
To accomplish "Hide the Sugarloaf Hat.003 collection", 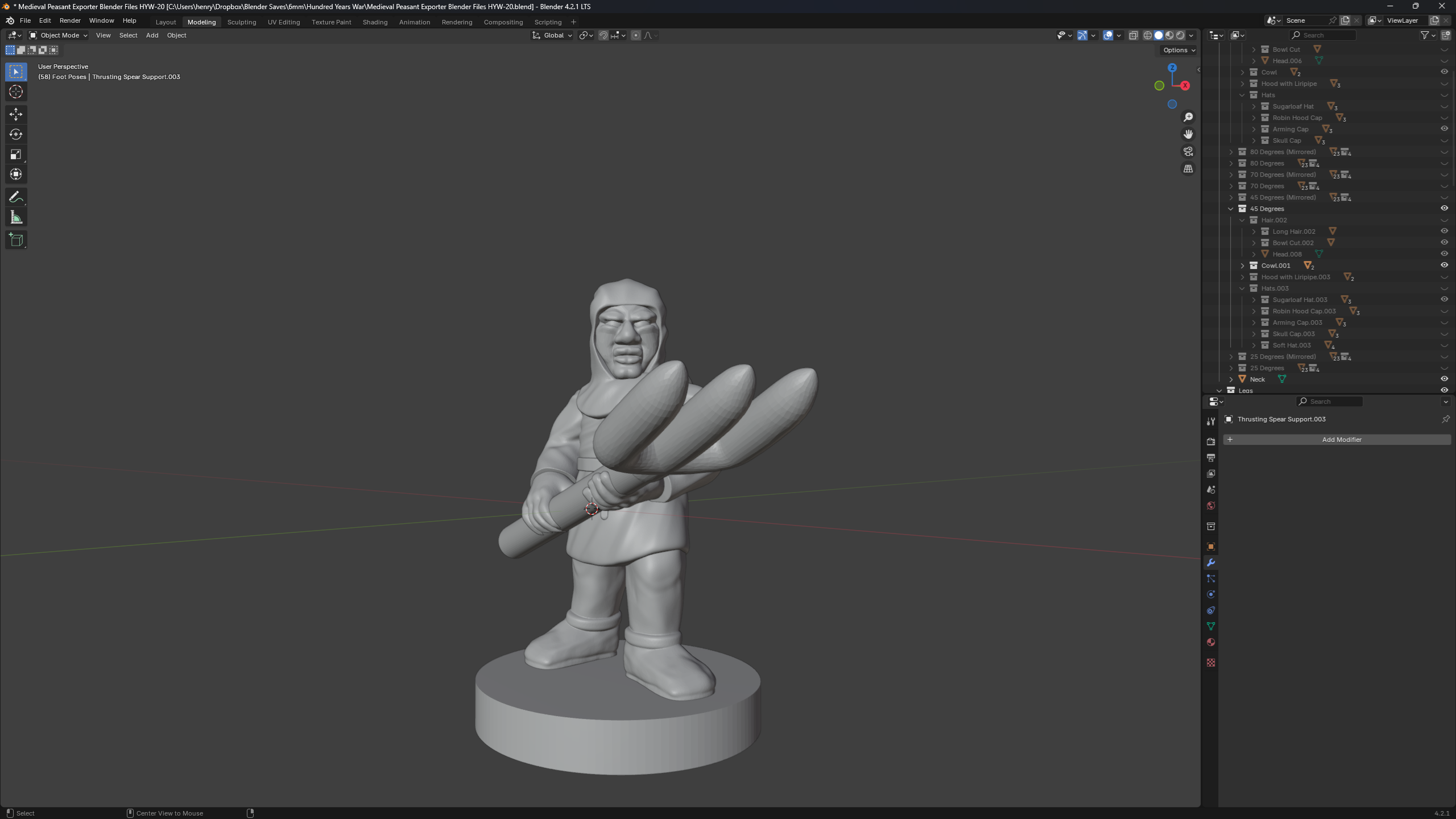I will click(1444, 299).
